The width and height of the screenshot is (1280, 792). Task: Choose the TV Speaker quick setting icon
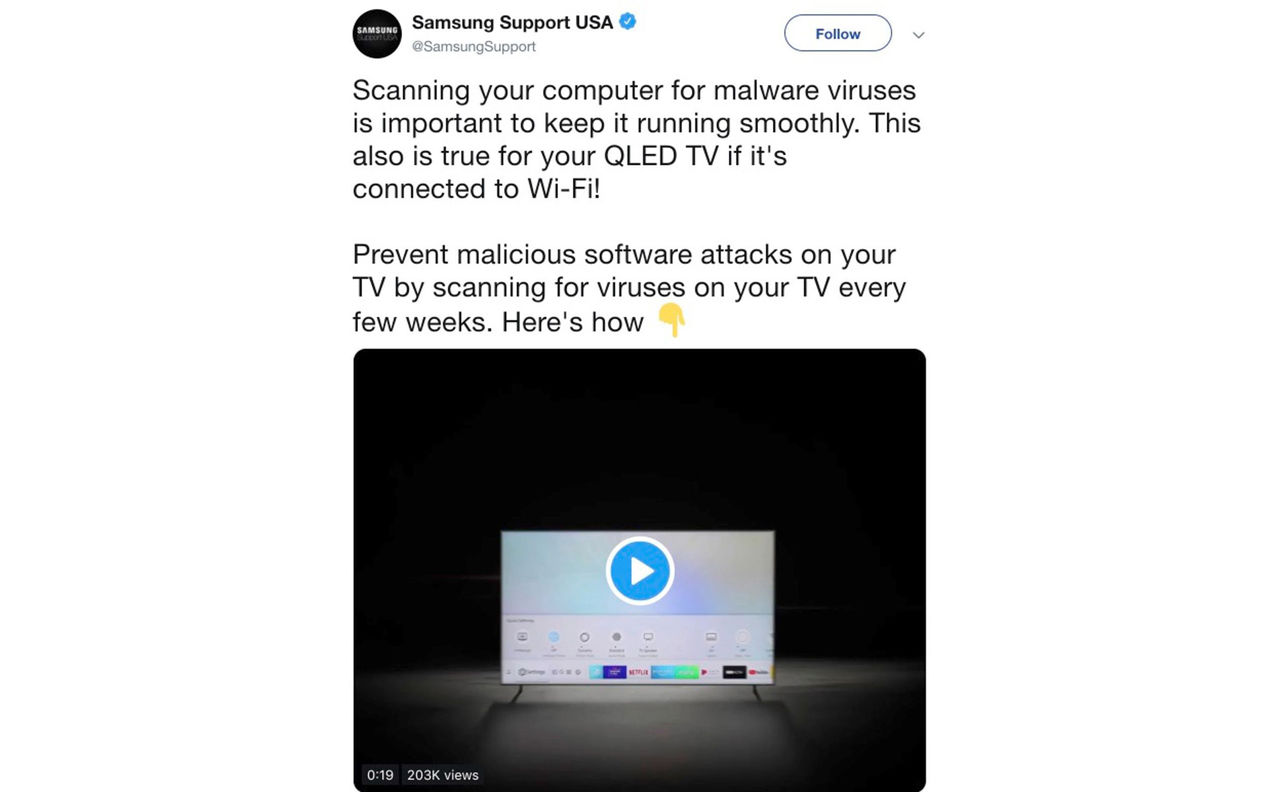648,637
